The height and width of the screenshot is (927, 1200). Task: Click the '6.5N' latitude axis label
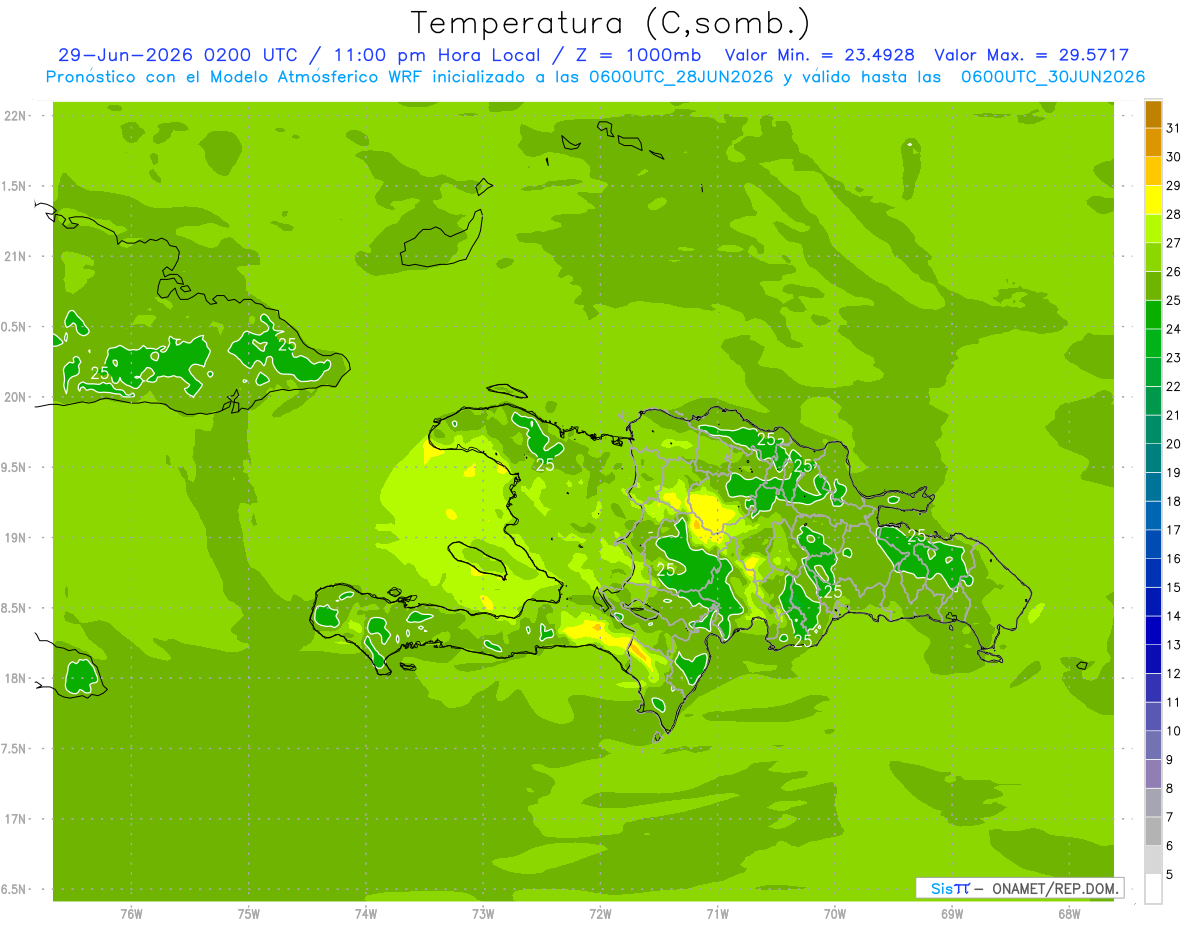[x=15, y=889]
